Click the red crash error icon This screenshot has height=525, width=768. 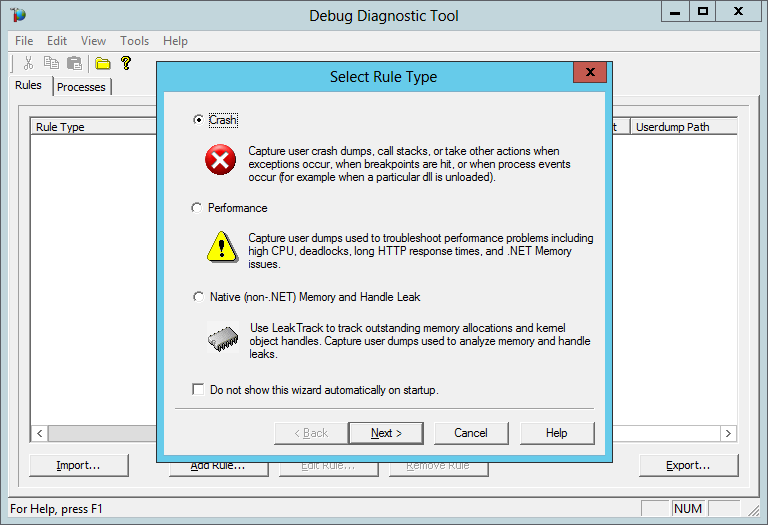pos(220,160)
